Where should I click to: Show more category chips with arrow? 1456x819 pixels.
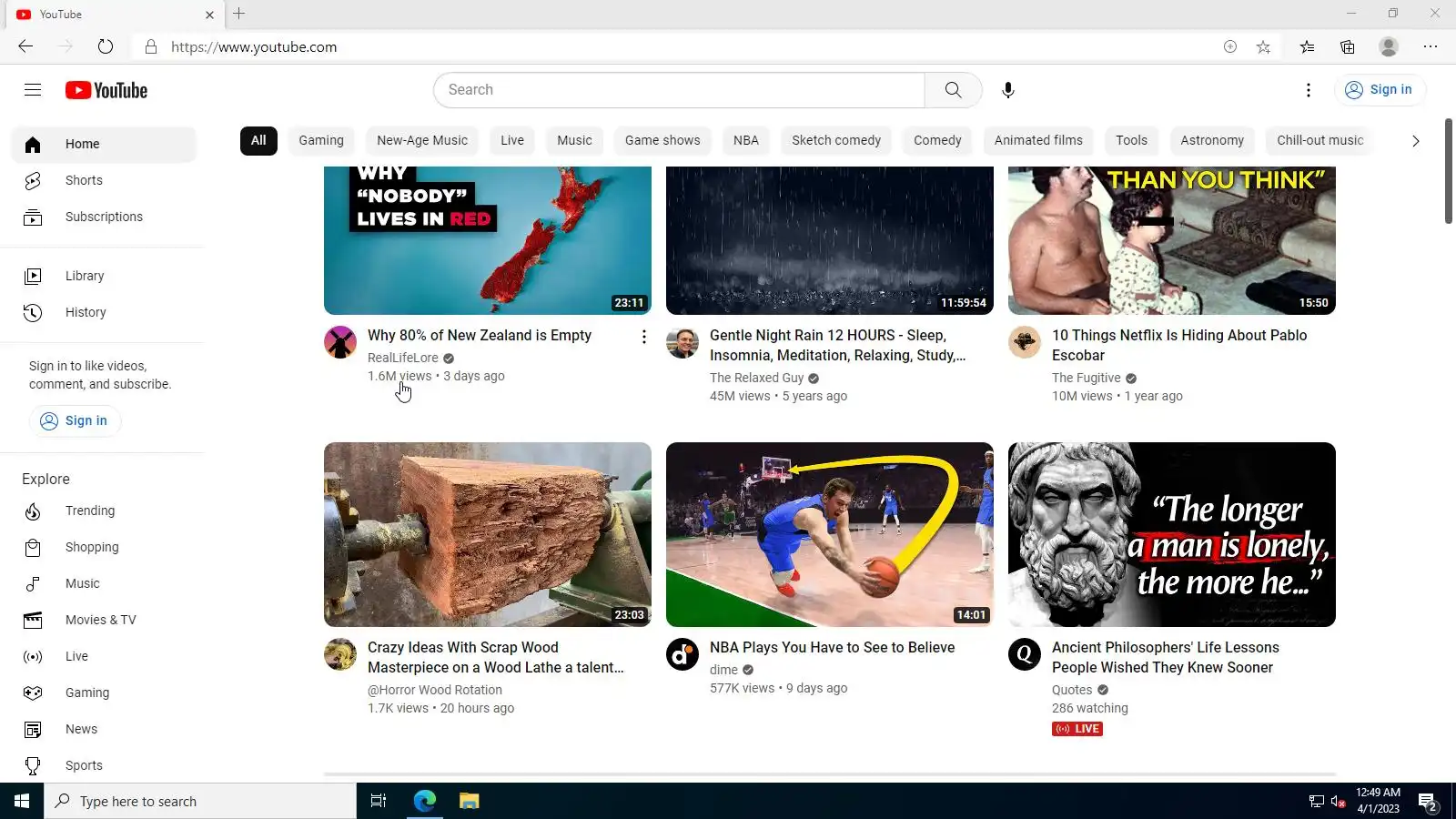[x=1415, y=141]
